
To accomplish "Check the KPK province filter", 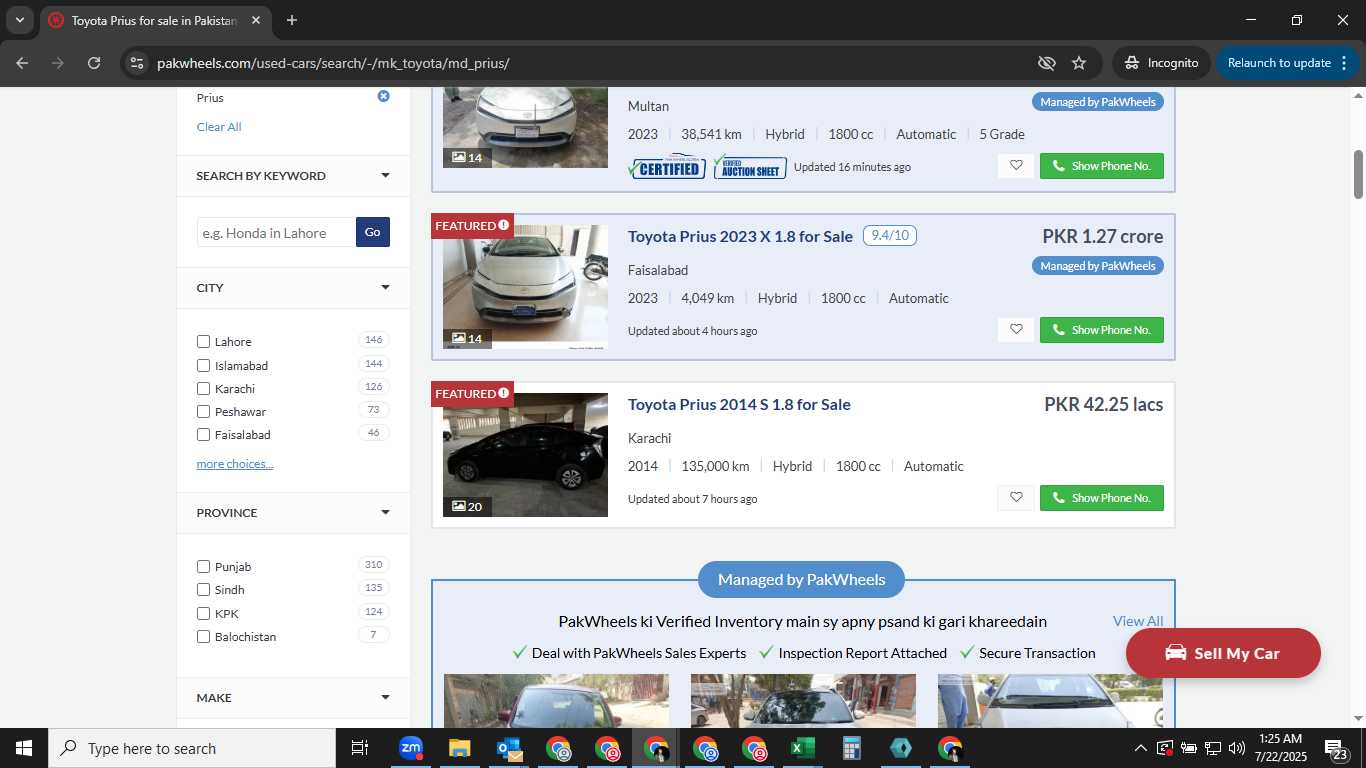I will [204, 614].
